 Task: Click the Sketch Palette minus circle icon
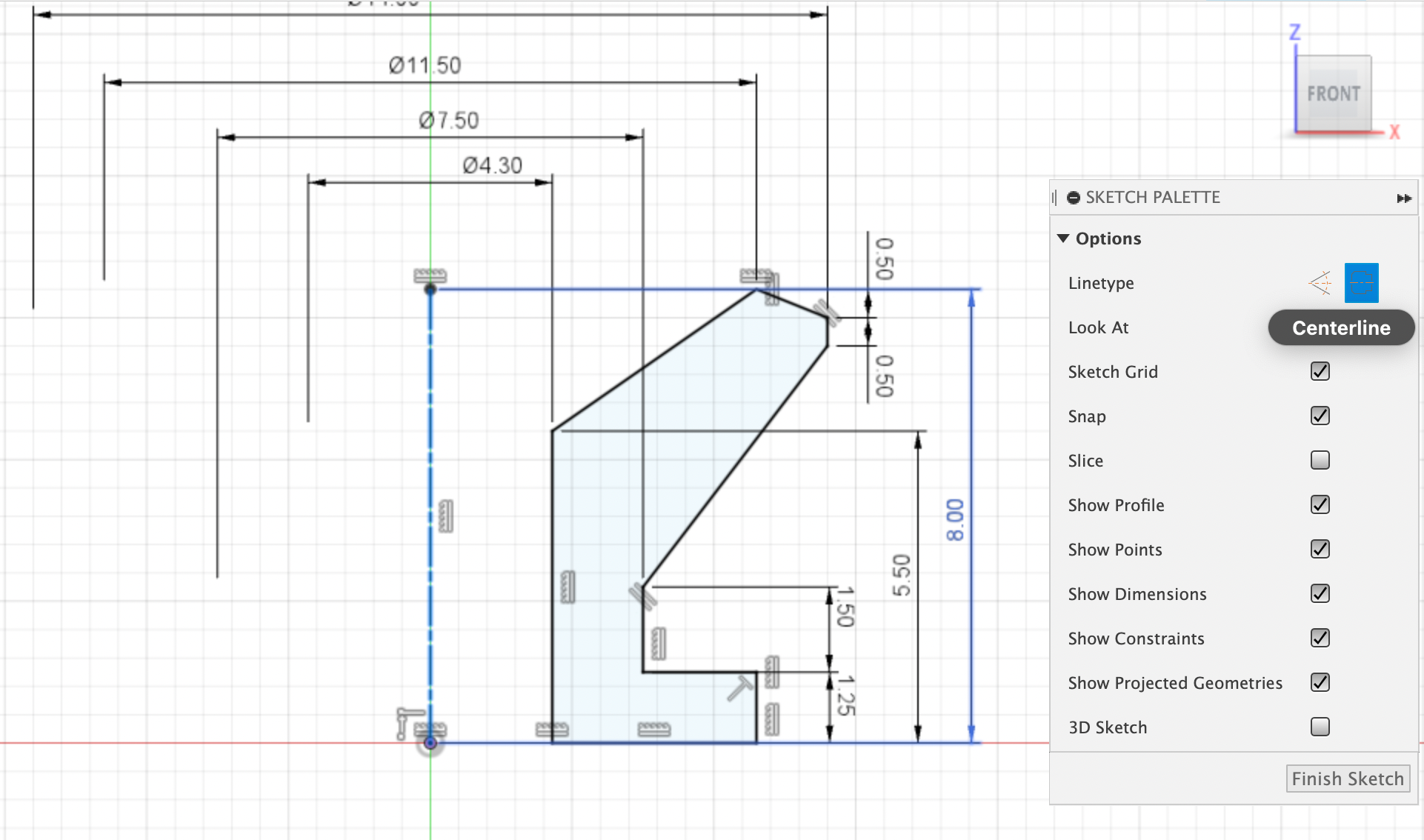pos(1073,198)
